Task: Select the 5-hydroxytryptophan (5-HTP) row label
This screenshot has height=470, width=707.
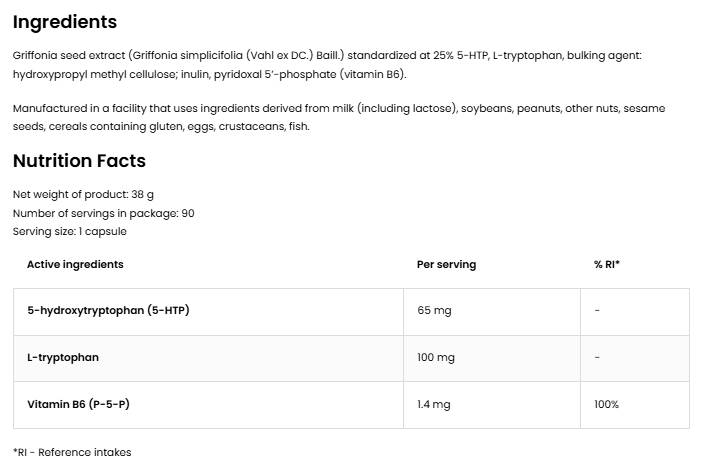Action: point(108,311)
